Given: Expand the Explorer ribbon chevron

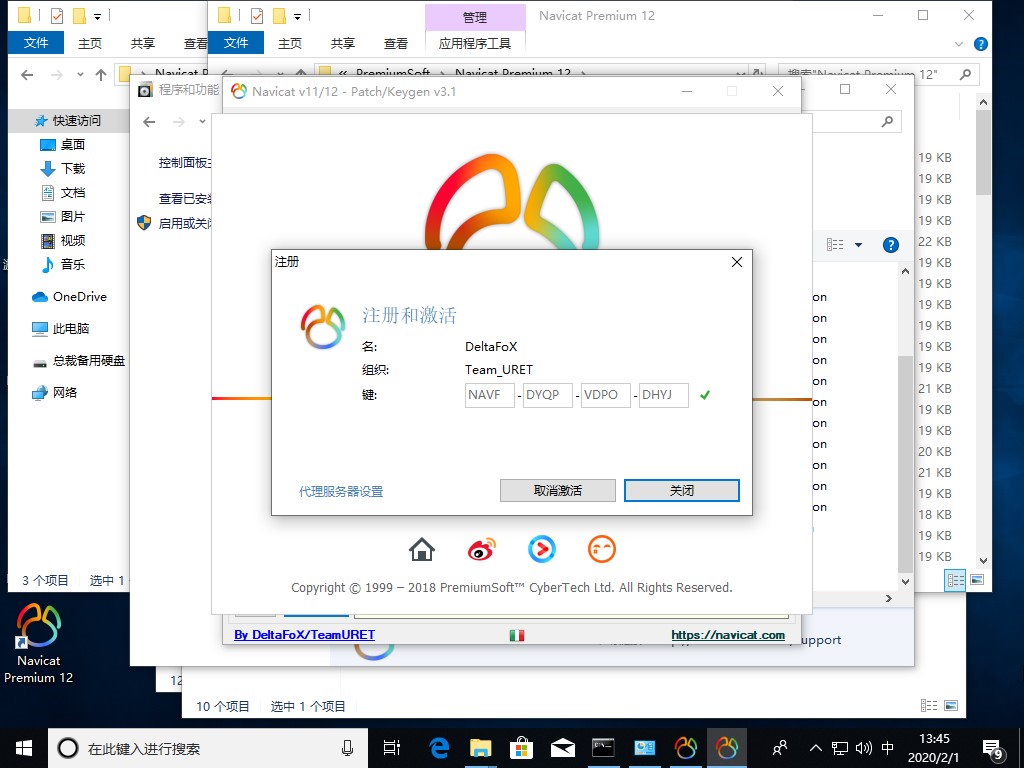Looking at the screenshot, I should pyautogui.click(x=959, y=44).
